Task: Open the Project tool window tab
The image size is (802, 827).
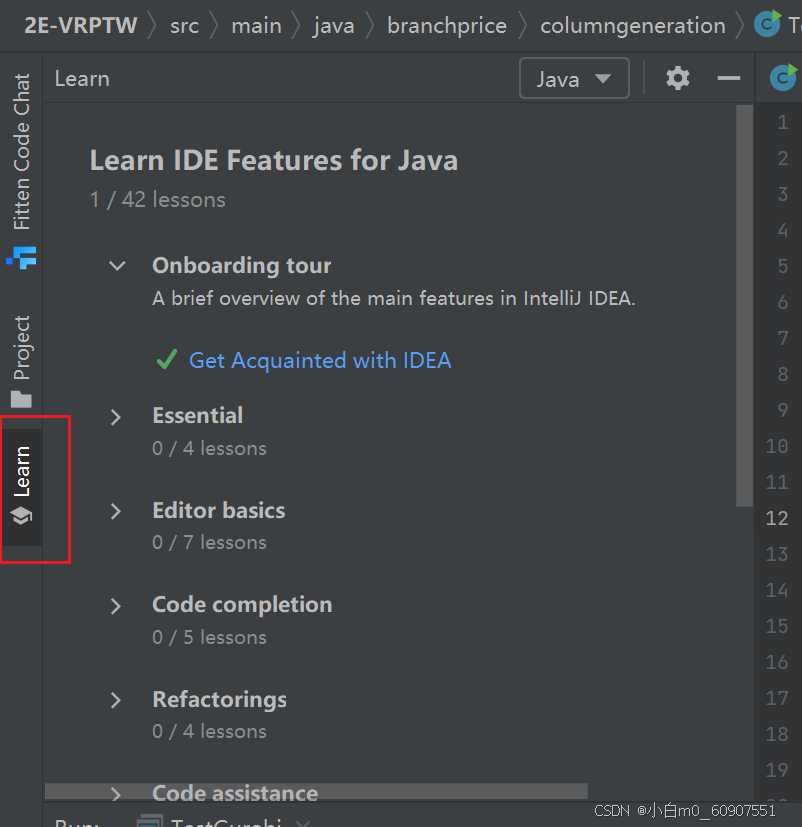Action: click(x=21, y=361)
